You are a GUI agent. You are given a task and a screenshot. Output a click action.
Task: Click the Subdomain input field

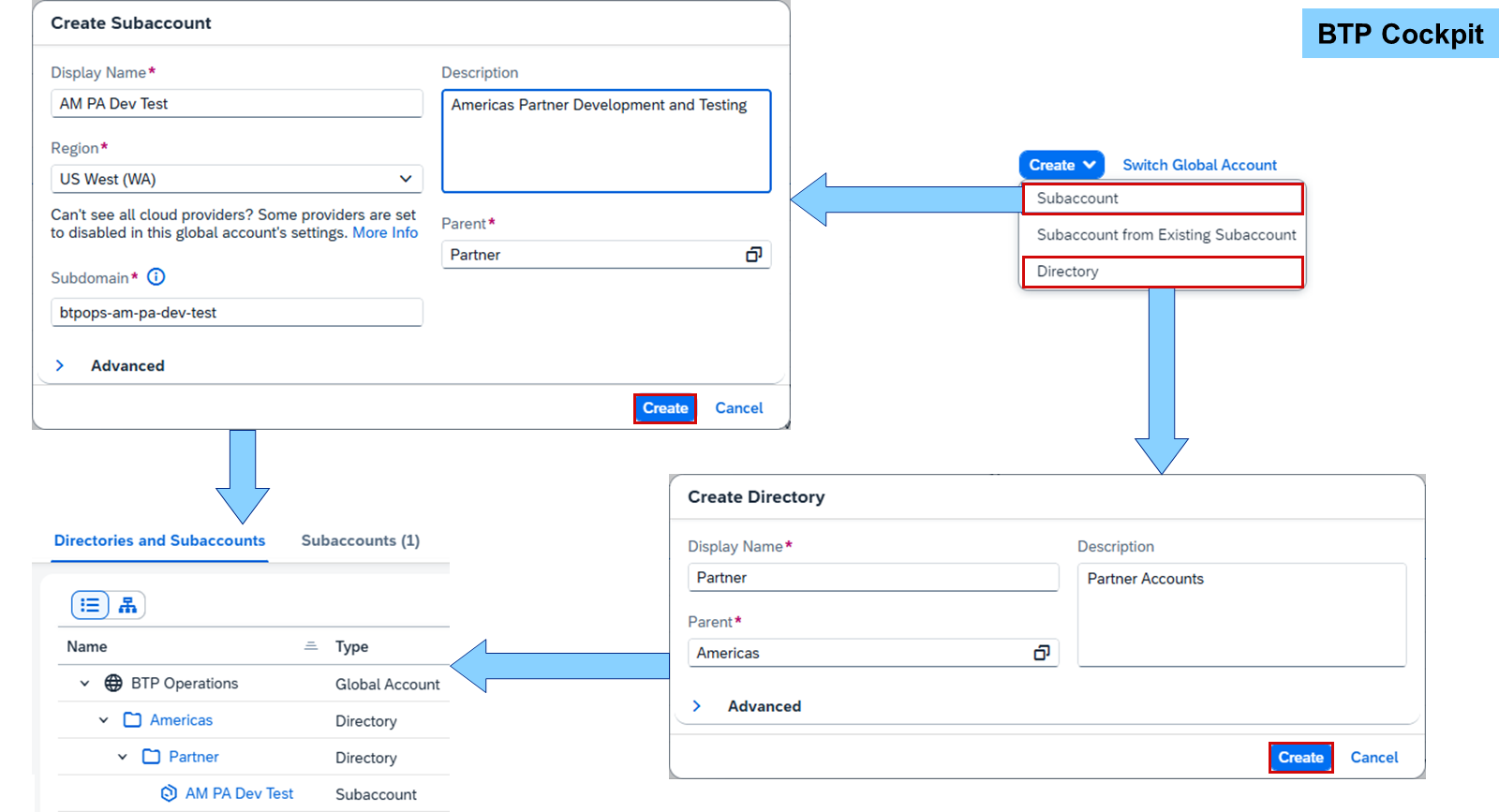click(237, 312)
